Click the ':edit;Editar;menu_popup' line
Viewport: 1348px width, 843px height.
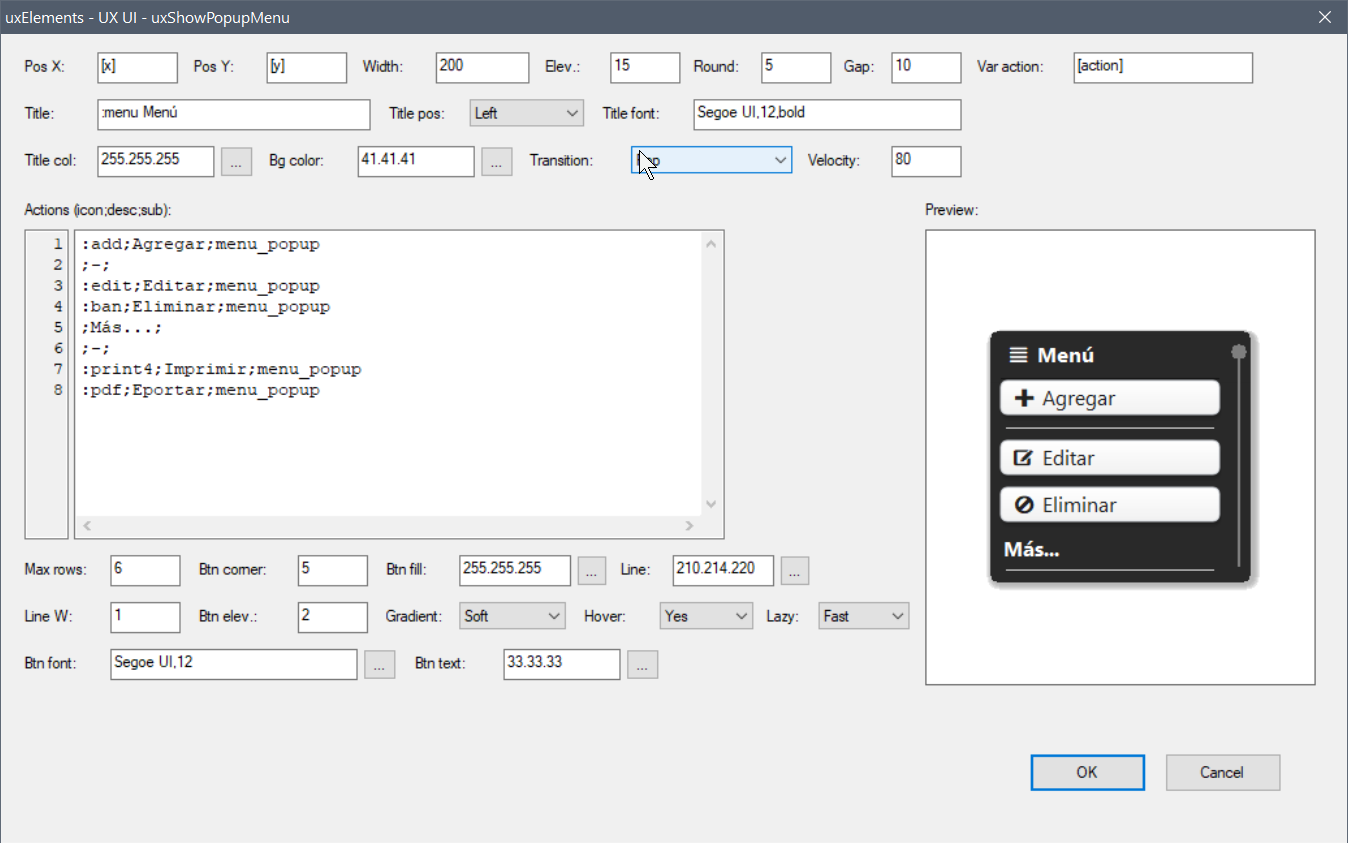pos(201,286)
